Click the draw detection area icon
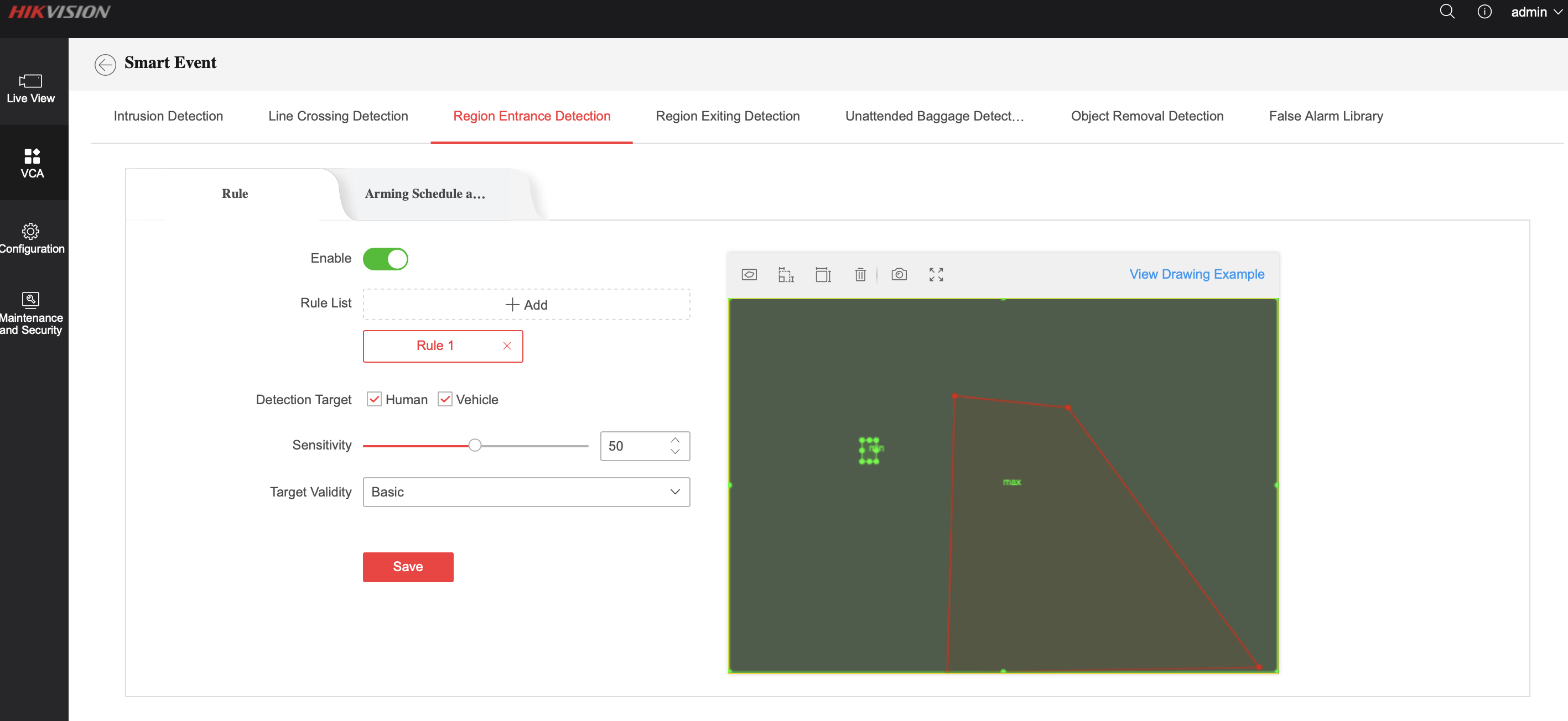 point(749,274)
